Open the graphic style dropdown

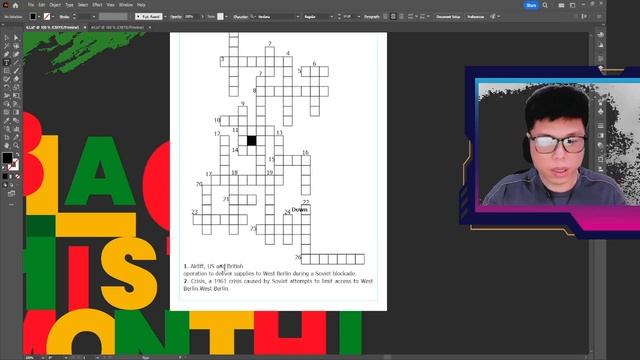(226, 17)
